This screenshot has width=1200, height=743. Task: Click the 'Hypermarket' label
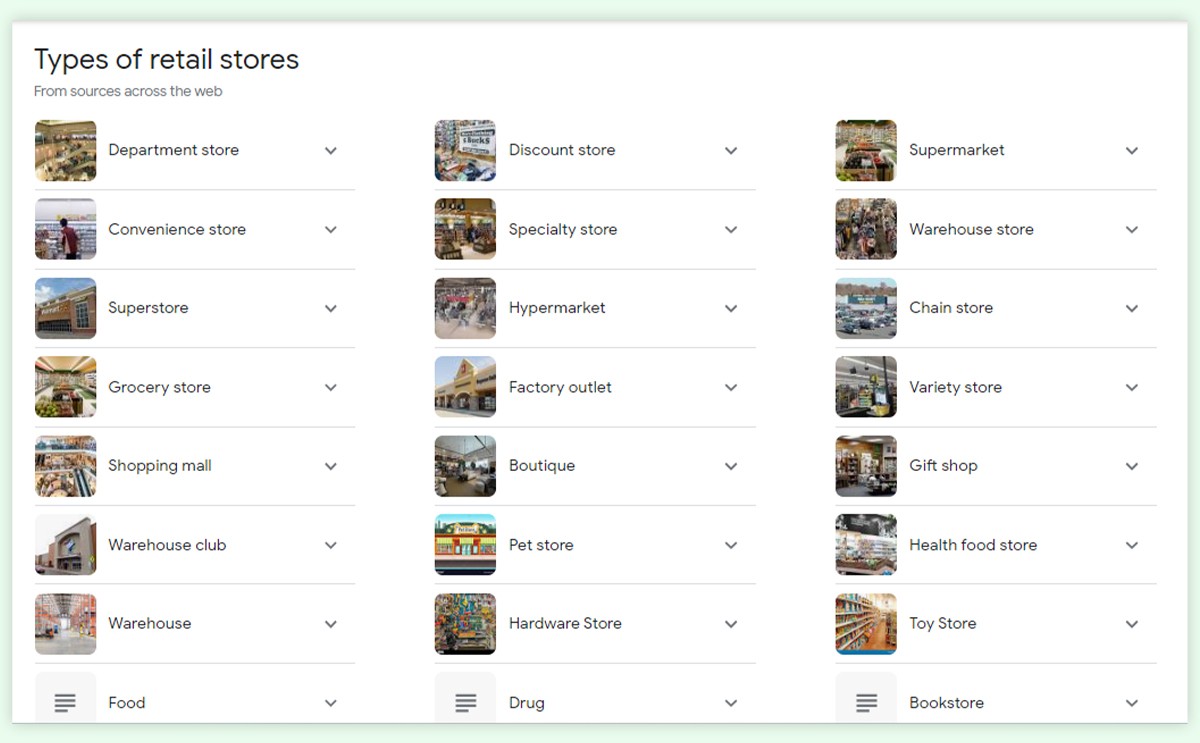557,308
